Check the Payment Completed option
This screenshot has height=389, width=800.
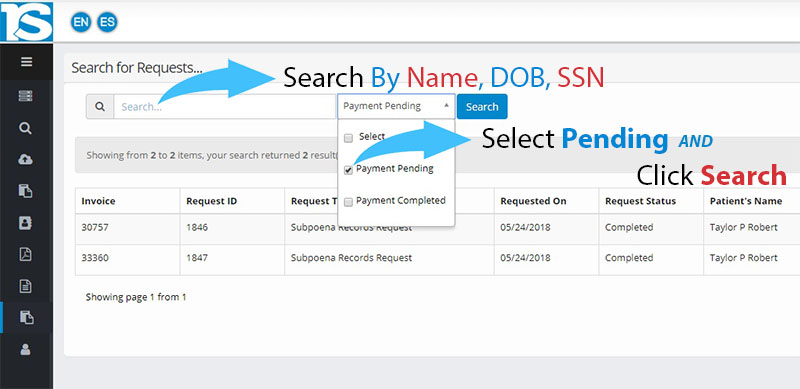pos(348,203)
